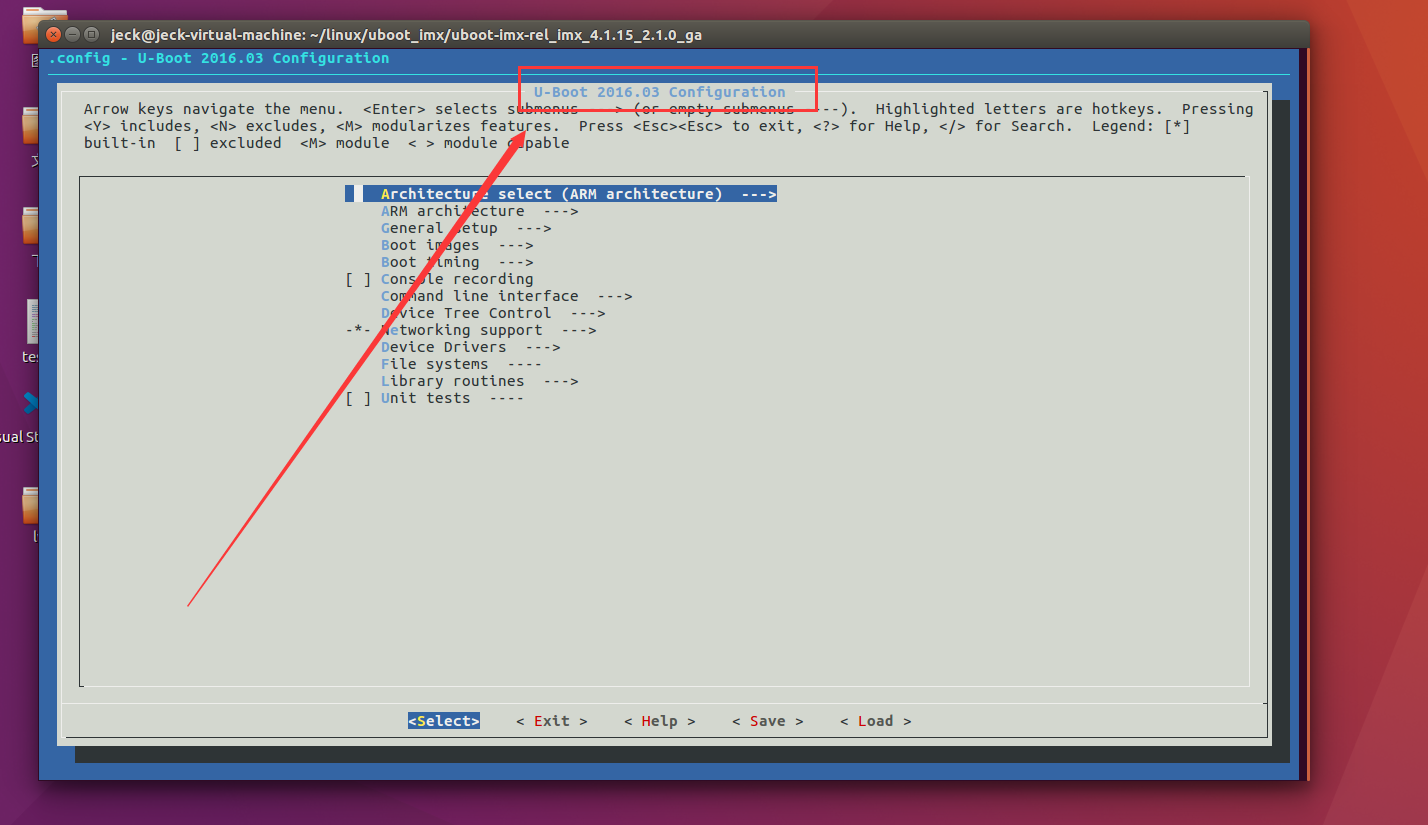The image size is (1428, 825).
Task: Click the Select button at the bottom
Action: click(444, 721)
